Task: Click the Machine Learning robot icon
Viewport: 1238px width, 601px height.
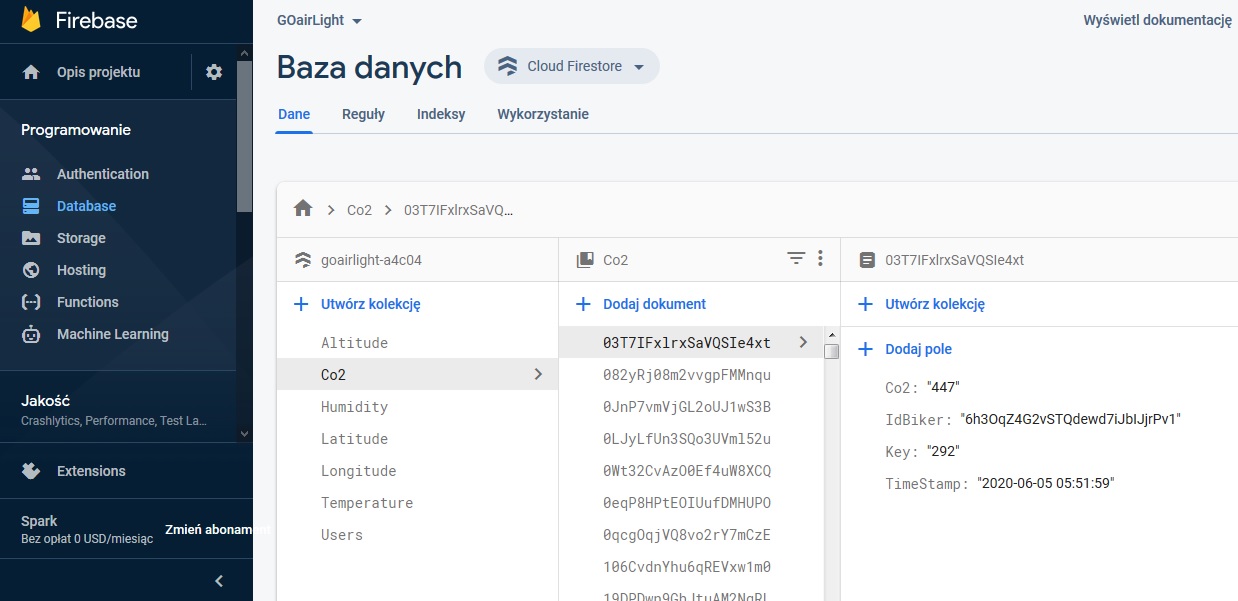Action: pyautogui.click(x=31, y=334)
